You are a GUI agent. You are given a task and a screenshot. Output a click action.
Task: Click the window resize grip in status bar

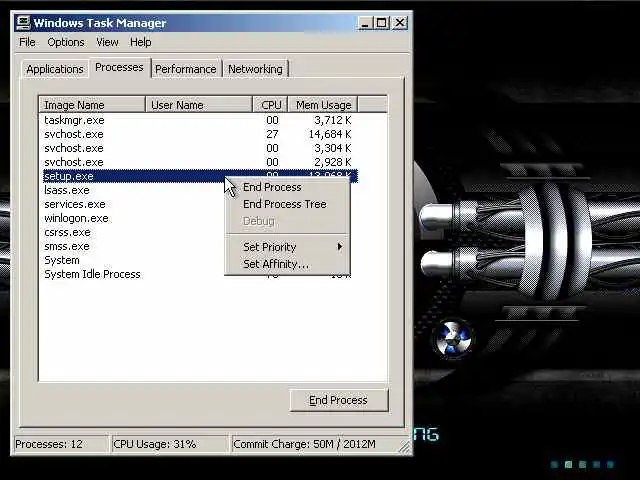click(404, 447)
